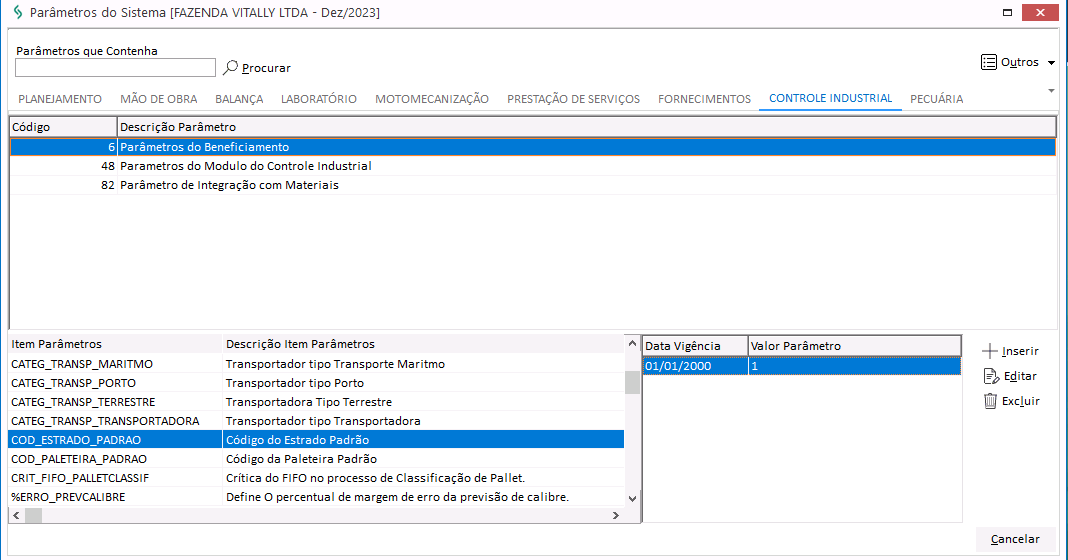Click the Código column header

tap(63, 127)
